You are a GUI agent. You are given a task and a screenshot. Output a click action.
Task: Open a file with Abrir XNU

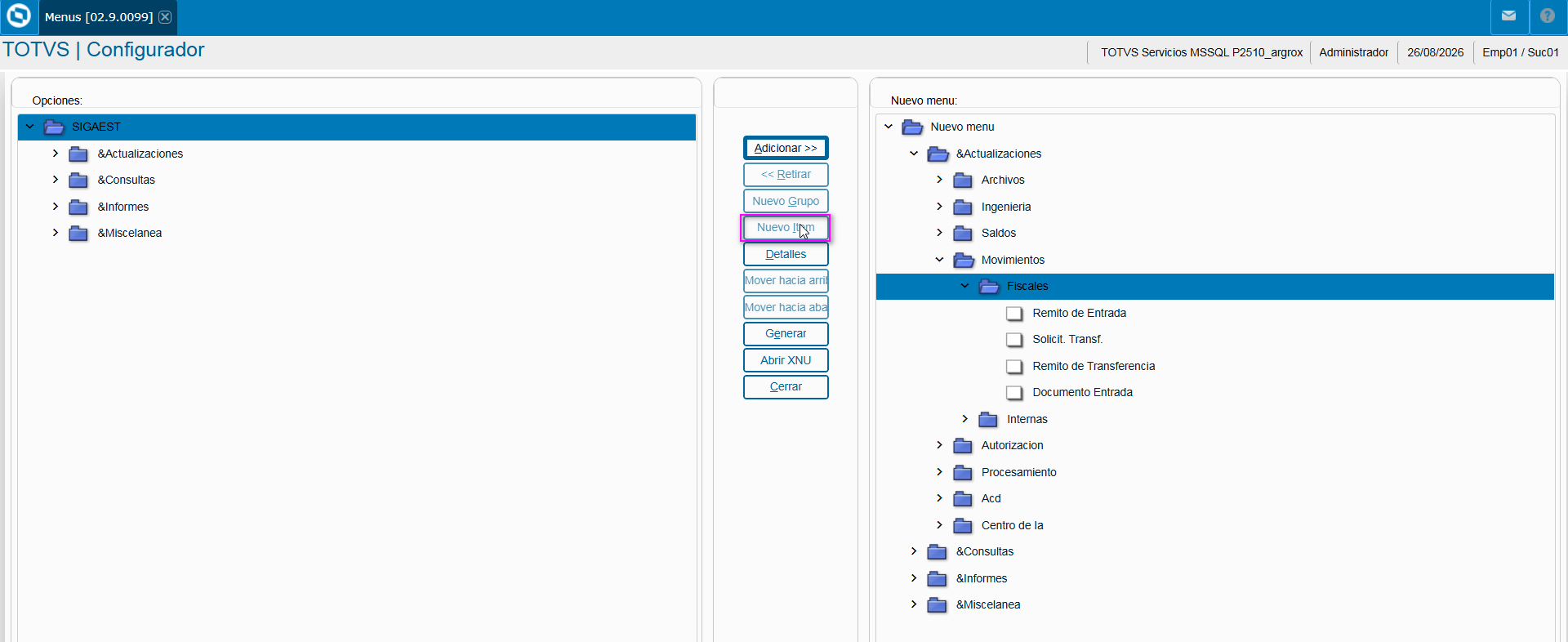pyautogui.click(x=786, y=360)
